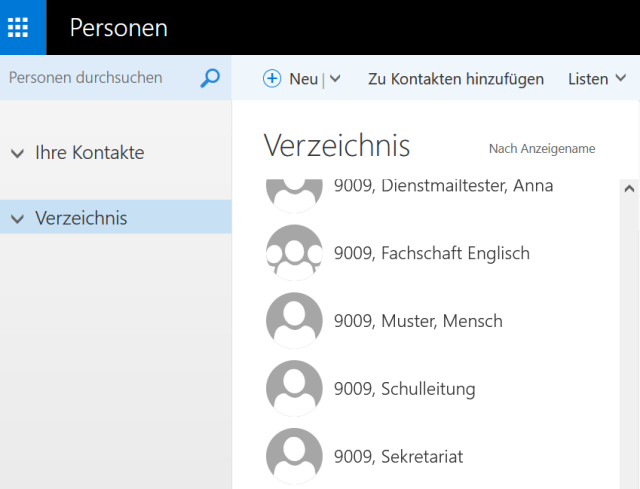Open the Listen dropdown menu

[x=597, y=79]
